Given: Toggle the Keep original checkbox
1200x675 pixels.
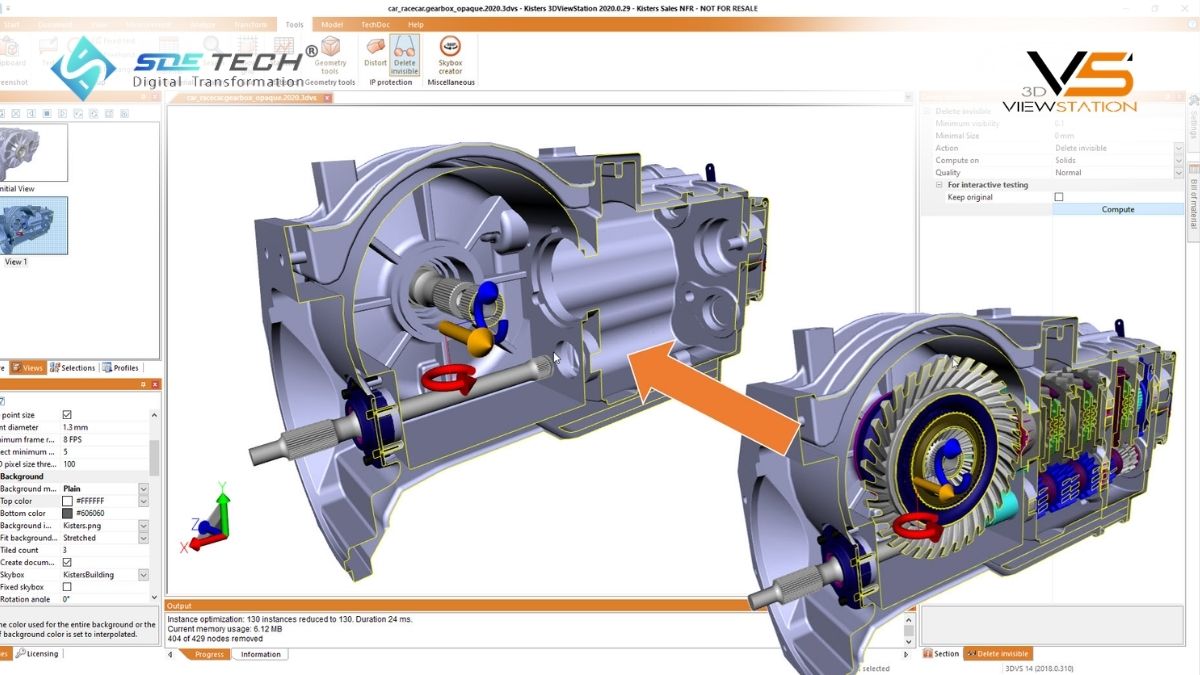Looking at the screenshot, I should point(1059,197).
